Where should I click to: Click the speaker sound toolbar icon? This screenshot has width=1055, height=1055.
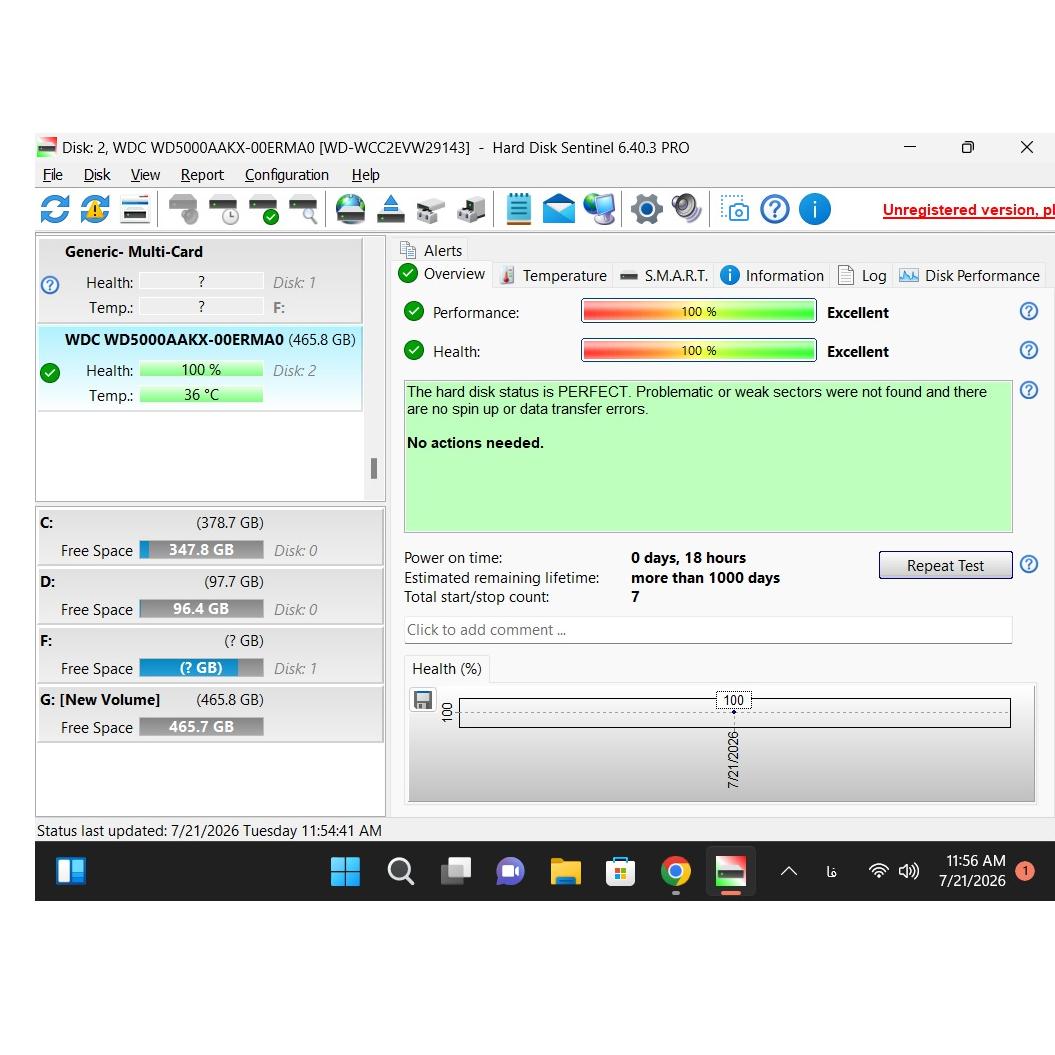[686, 209]
